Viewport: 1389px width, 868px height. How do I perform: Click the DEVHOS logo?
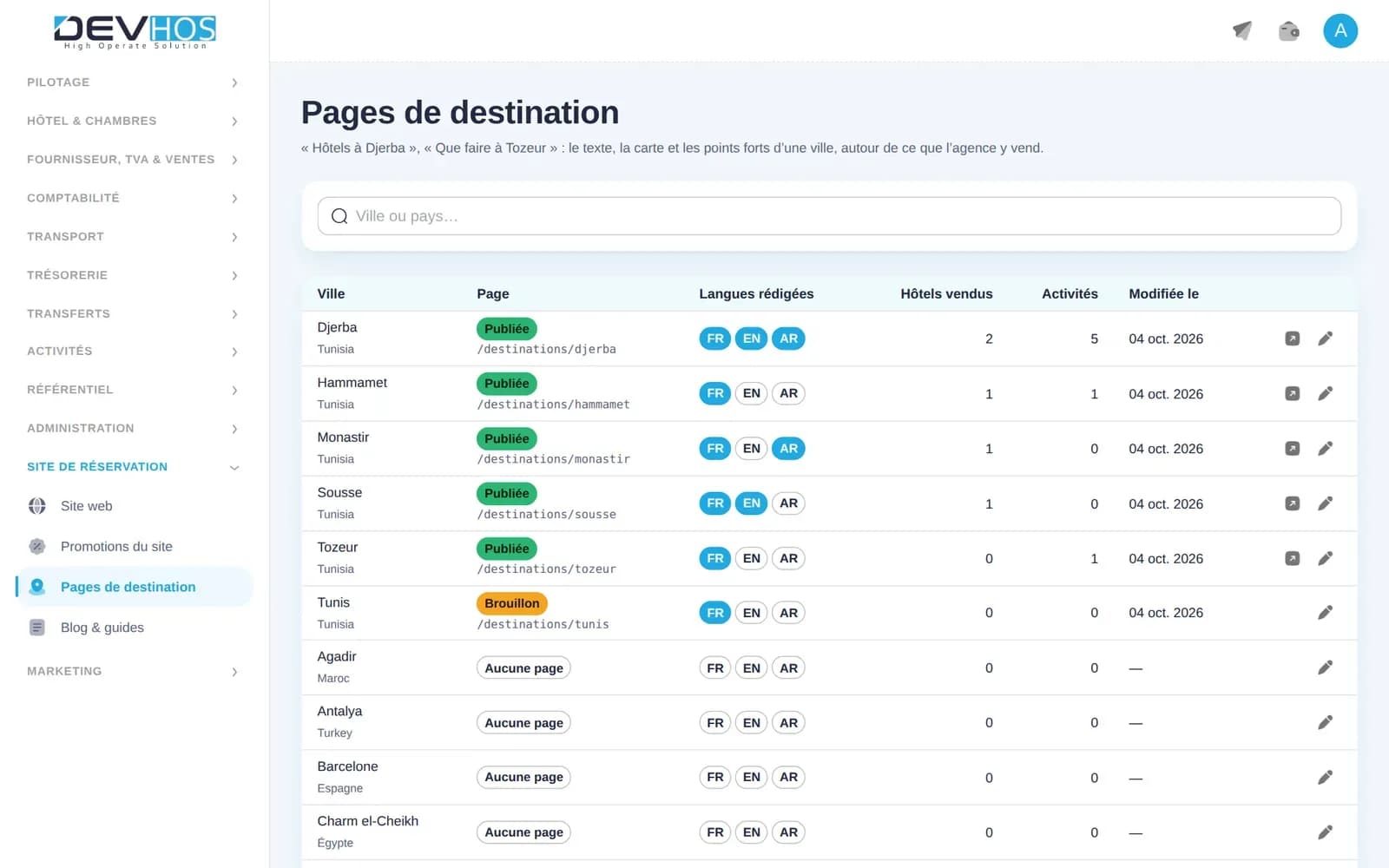point(135,32)
